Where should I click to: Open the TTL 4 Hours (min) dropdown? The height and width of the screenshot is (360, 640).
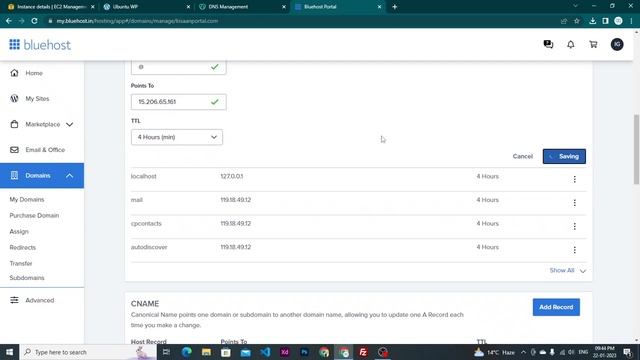click(x=177, y=137)
